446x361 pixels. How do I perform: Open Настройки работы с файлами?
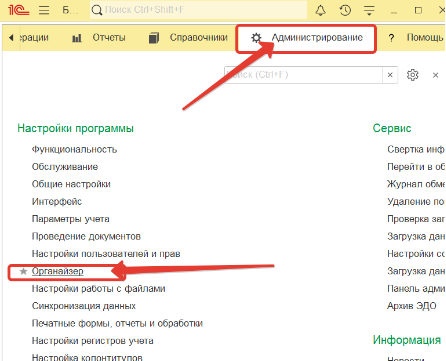tap(98, 289)
